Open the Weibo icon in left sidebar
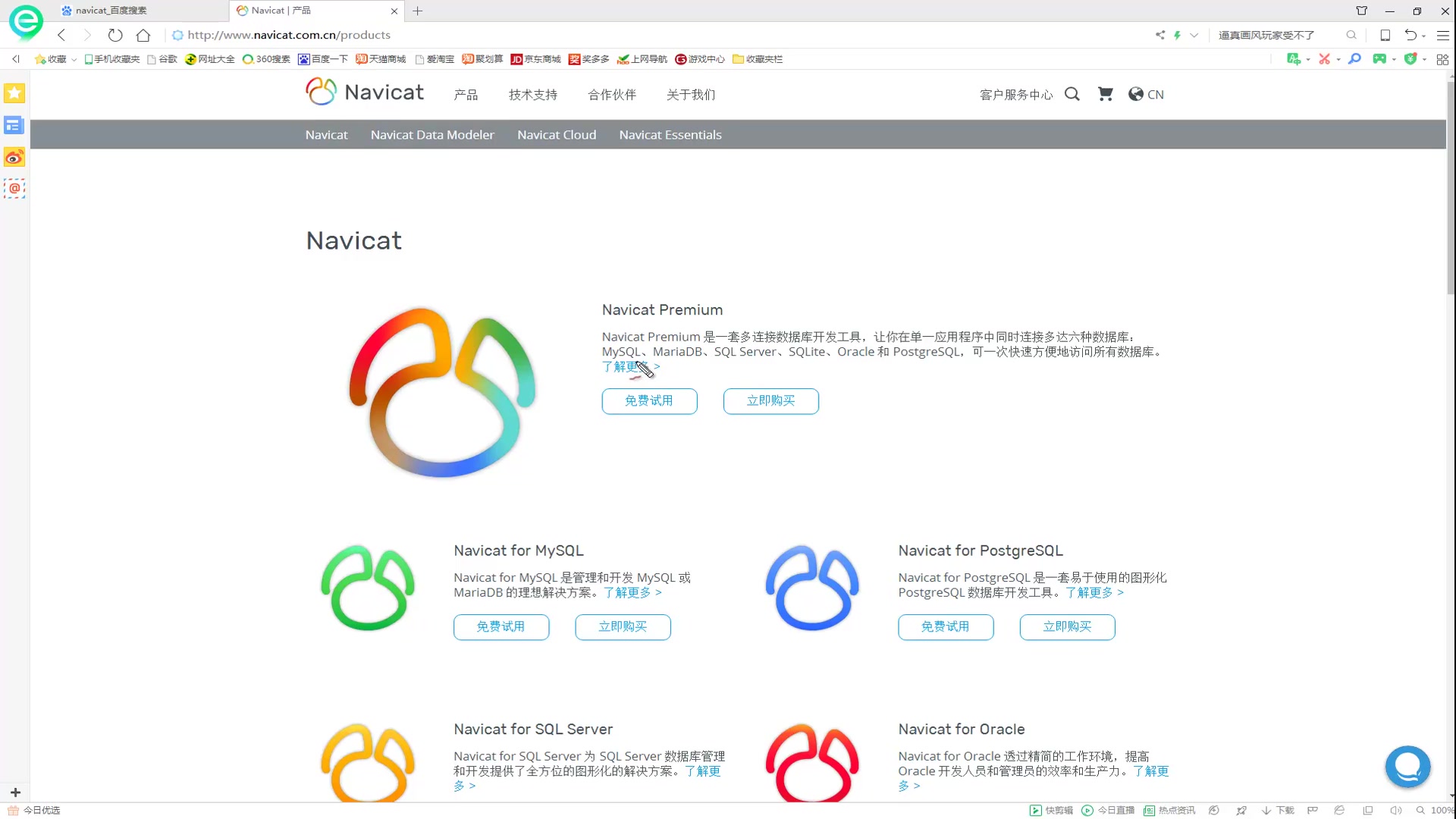Viewport: 1456px width, 819px height. coord(14,158)
